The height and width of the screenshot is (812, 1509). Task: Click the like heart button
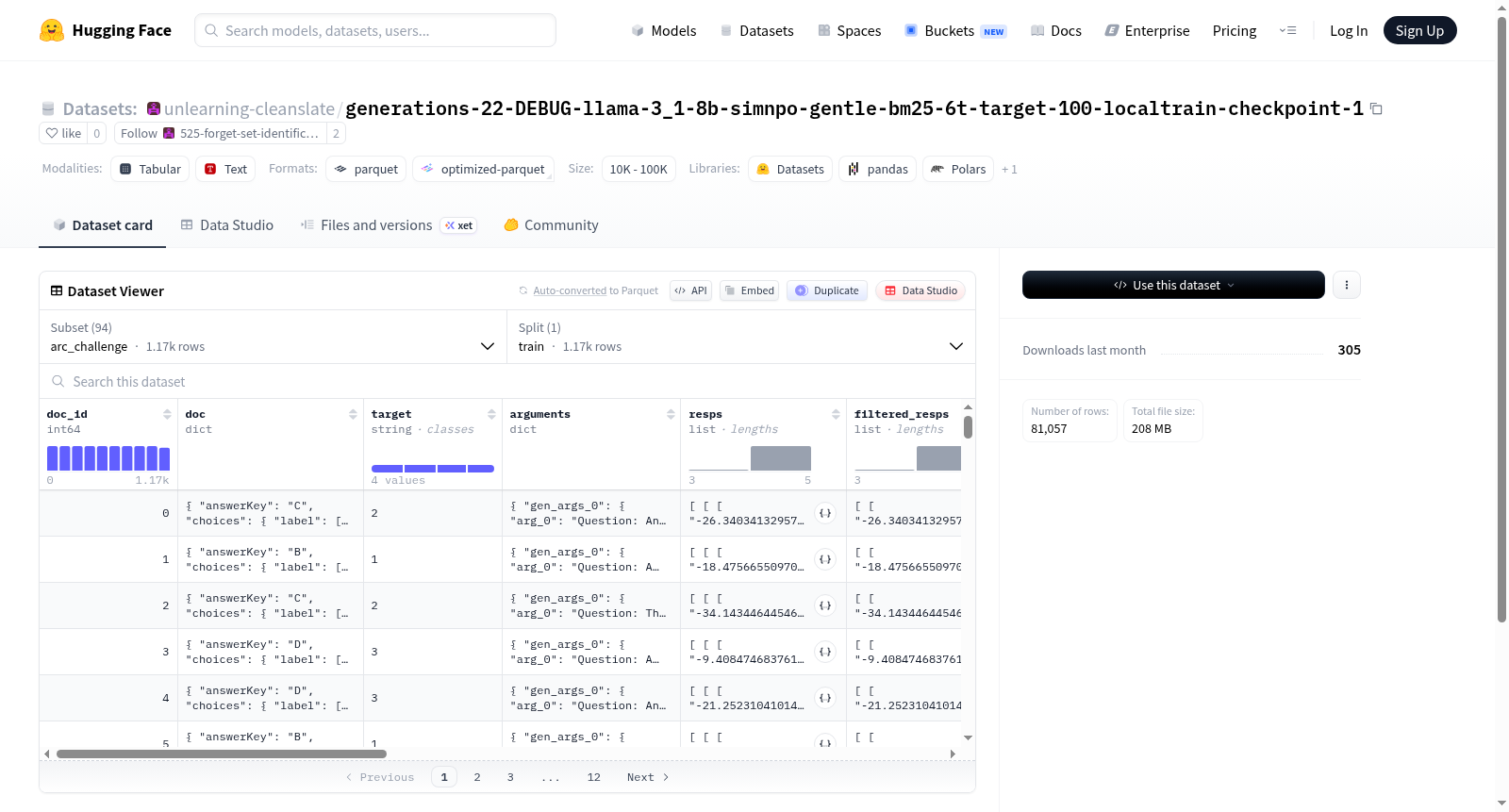(x=63, y=133)
